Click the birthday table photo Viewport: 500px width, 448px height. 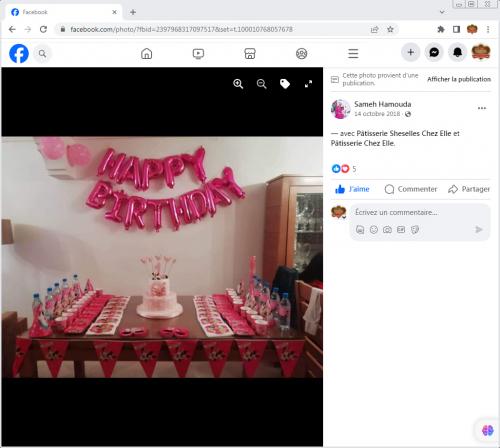pos(162,257)
